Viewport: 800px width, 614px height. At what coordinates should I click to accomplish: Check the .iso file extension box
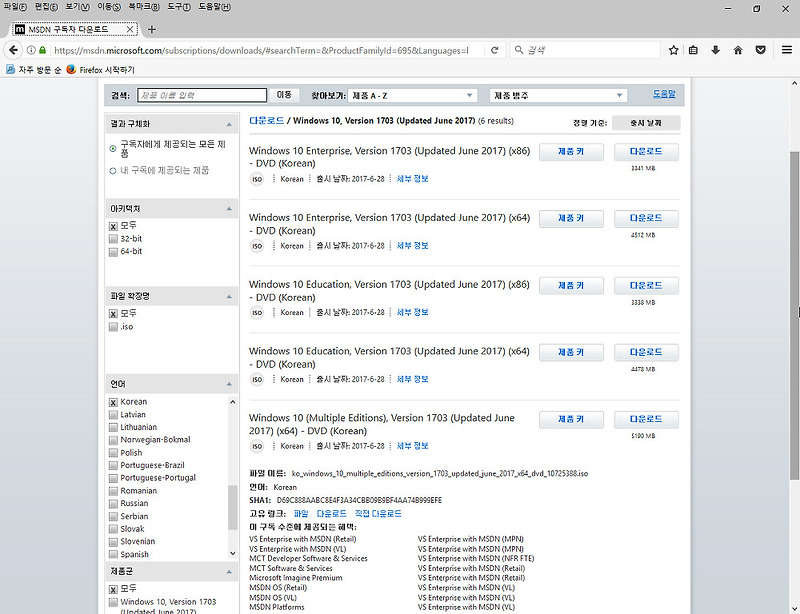(113, 327)
